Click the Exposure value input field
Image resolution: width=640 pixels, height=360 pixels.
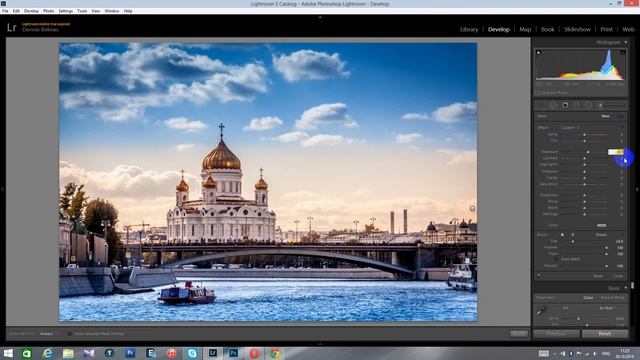click(616, 152)
